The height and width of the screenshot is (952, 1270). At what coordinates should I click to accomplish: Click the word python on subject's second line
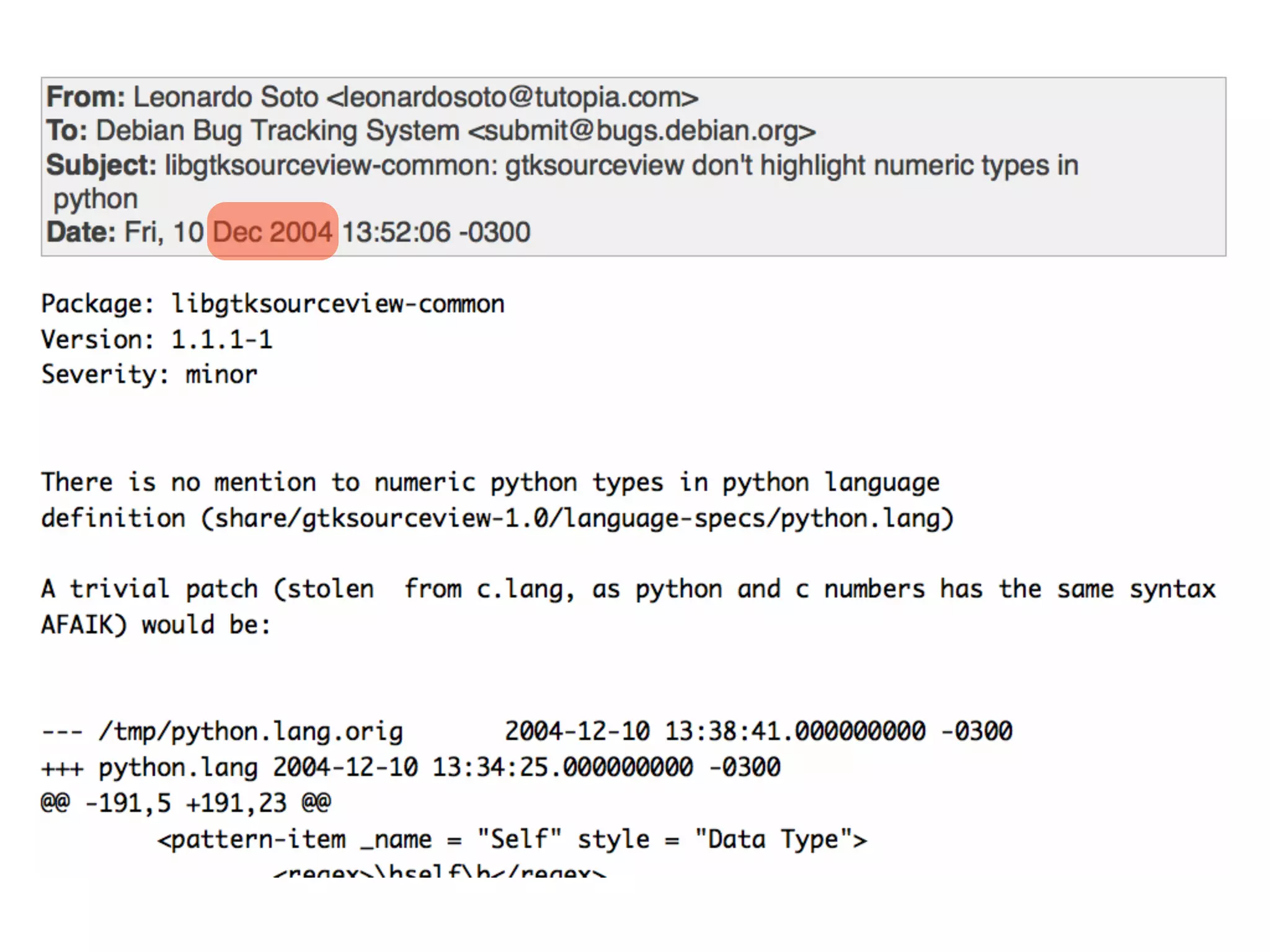[95, 199]
